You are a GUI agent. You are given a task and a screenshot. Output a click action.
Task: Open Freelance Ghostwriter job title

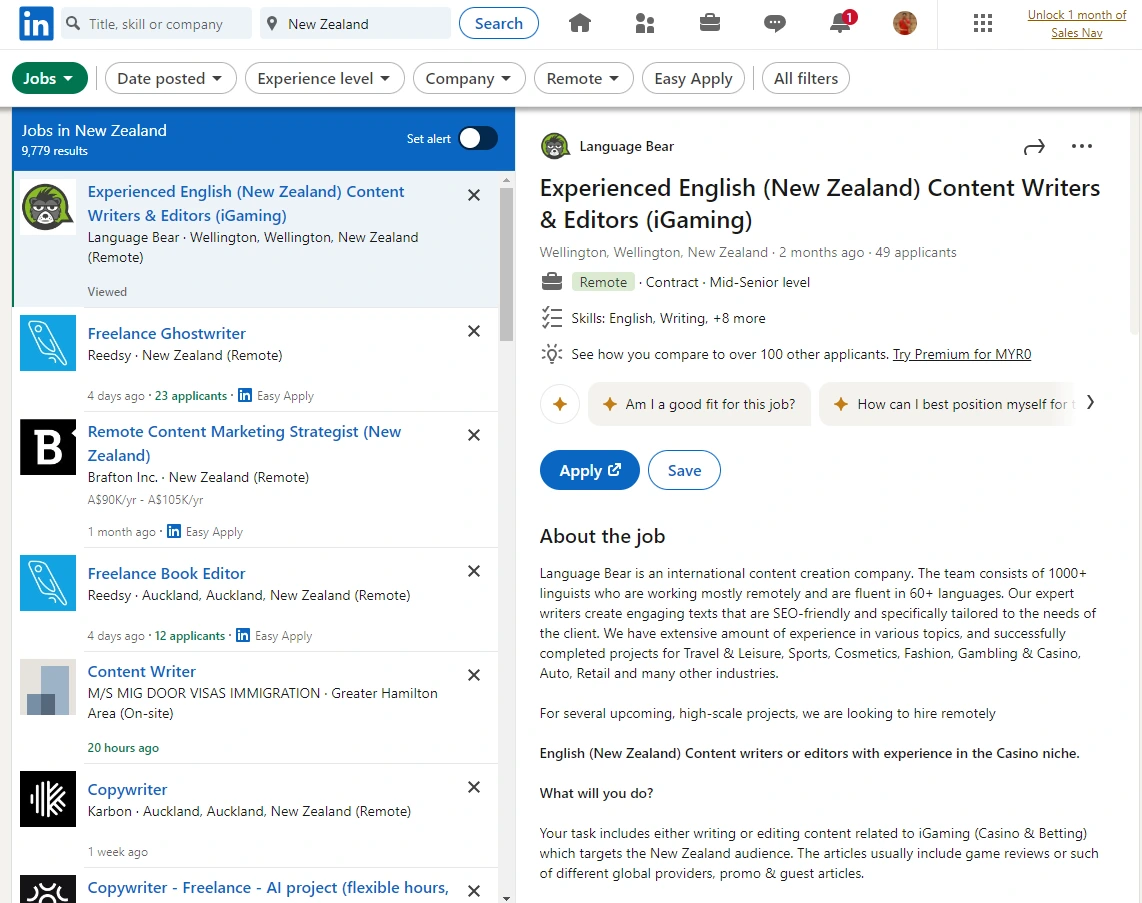[x=167, y=334]
